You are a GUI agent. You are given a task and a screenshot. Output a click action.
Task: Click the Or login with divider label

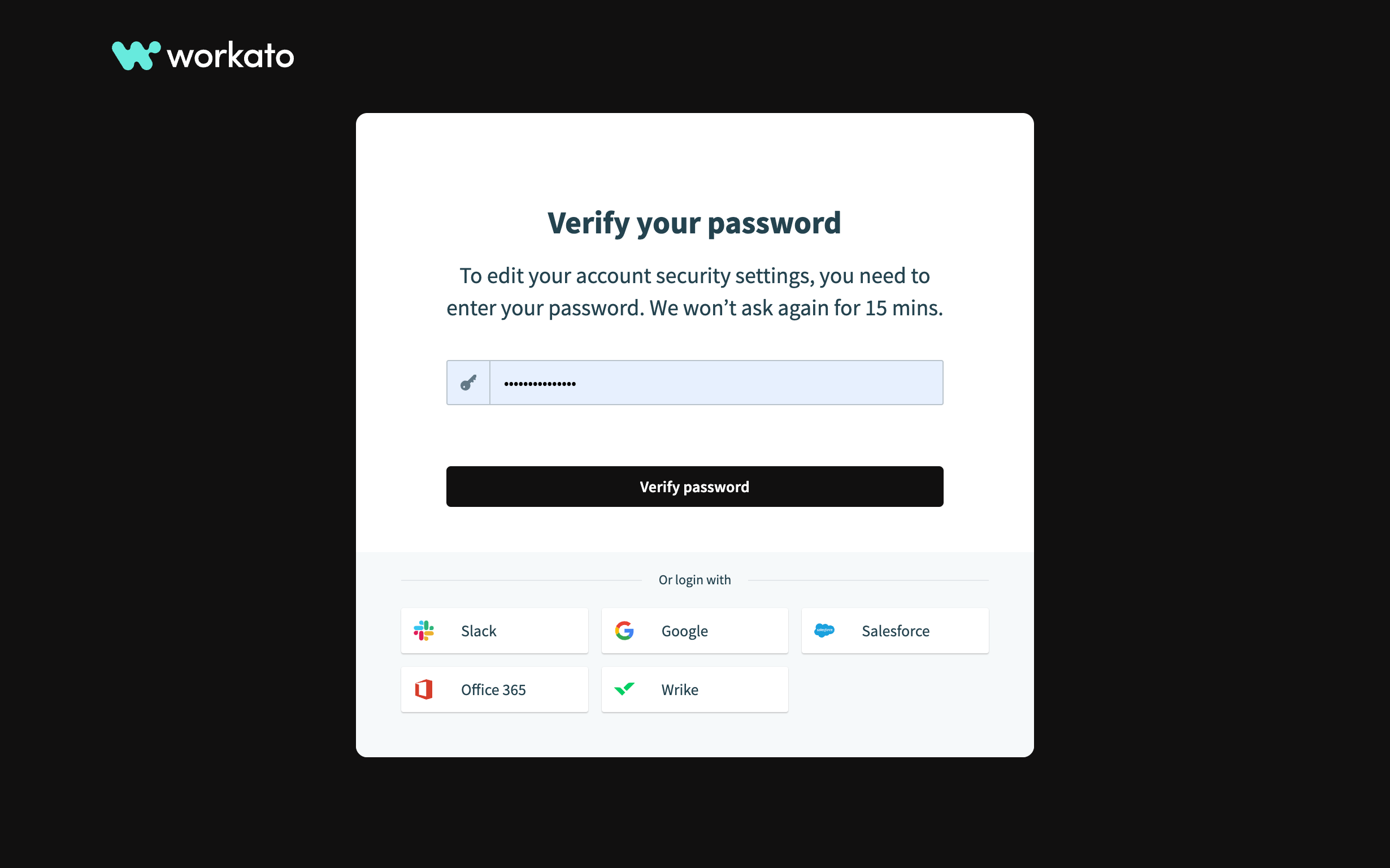pos(694,580)
